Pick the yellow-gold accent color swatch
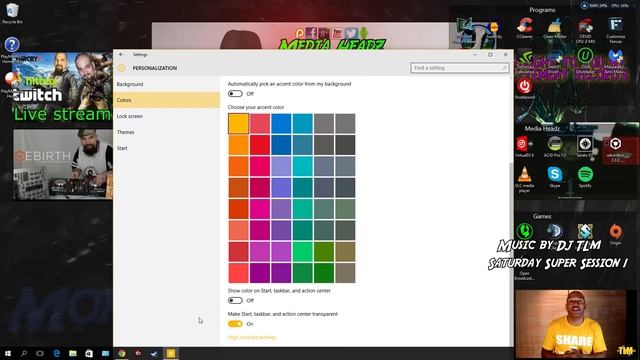The width and height of the screenshot is (640, 360). pos(238,124)
